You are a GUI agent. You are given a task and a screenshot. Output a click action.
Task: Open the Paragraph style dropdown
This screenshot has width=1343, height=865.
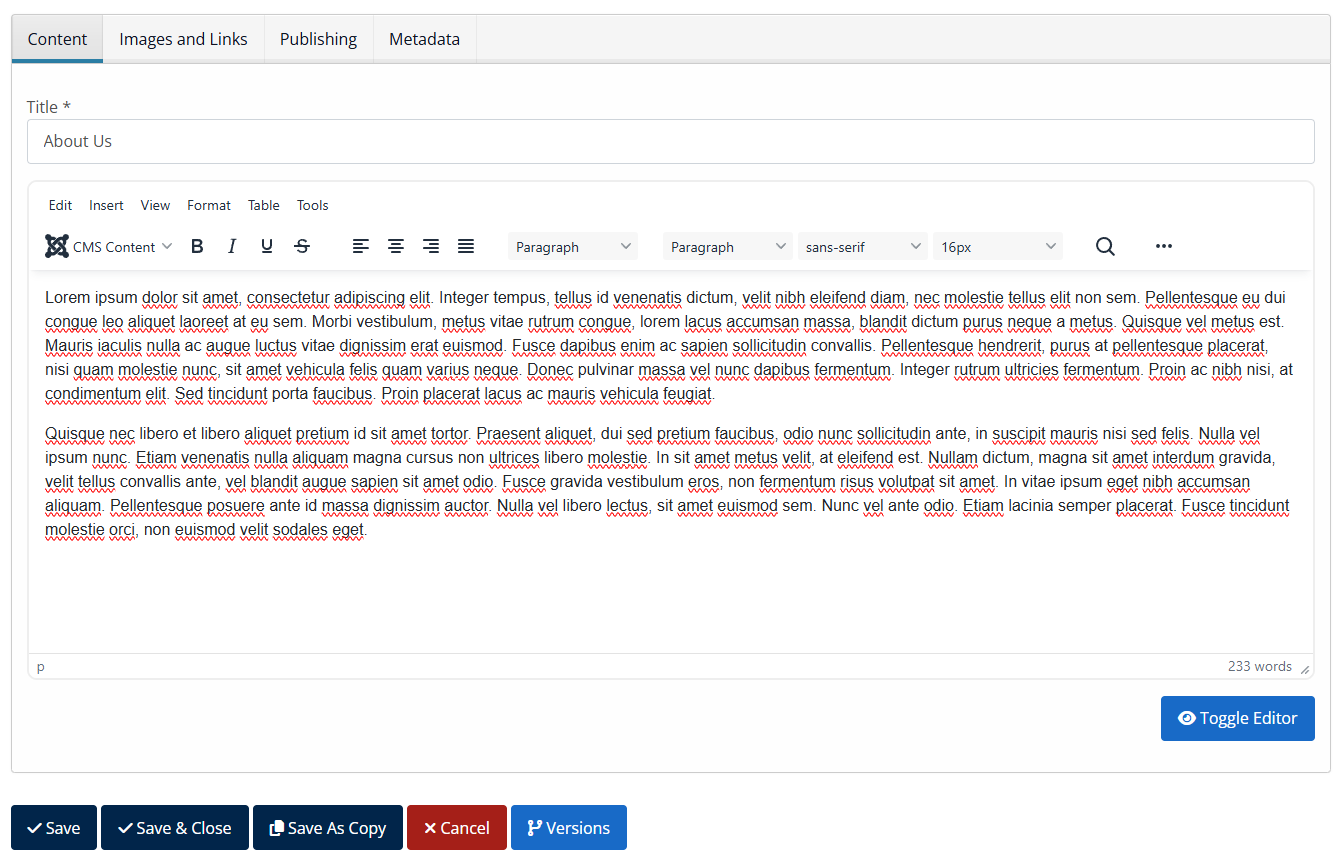point(573,246)
